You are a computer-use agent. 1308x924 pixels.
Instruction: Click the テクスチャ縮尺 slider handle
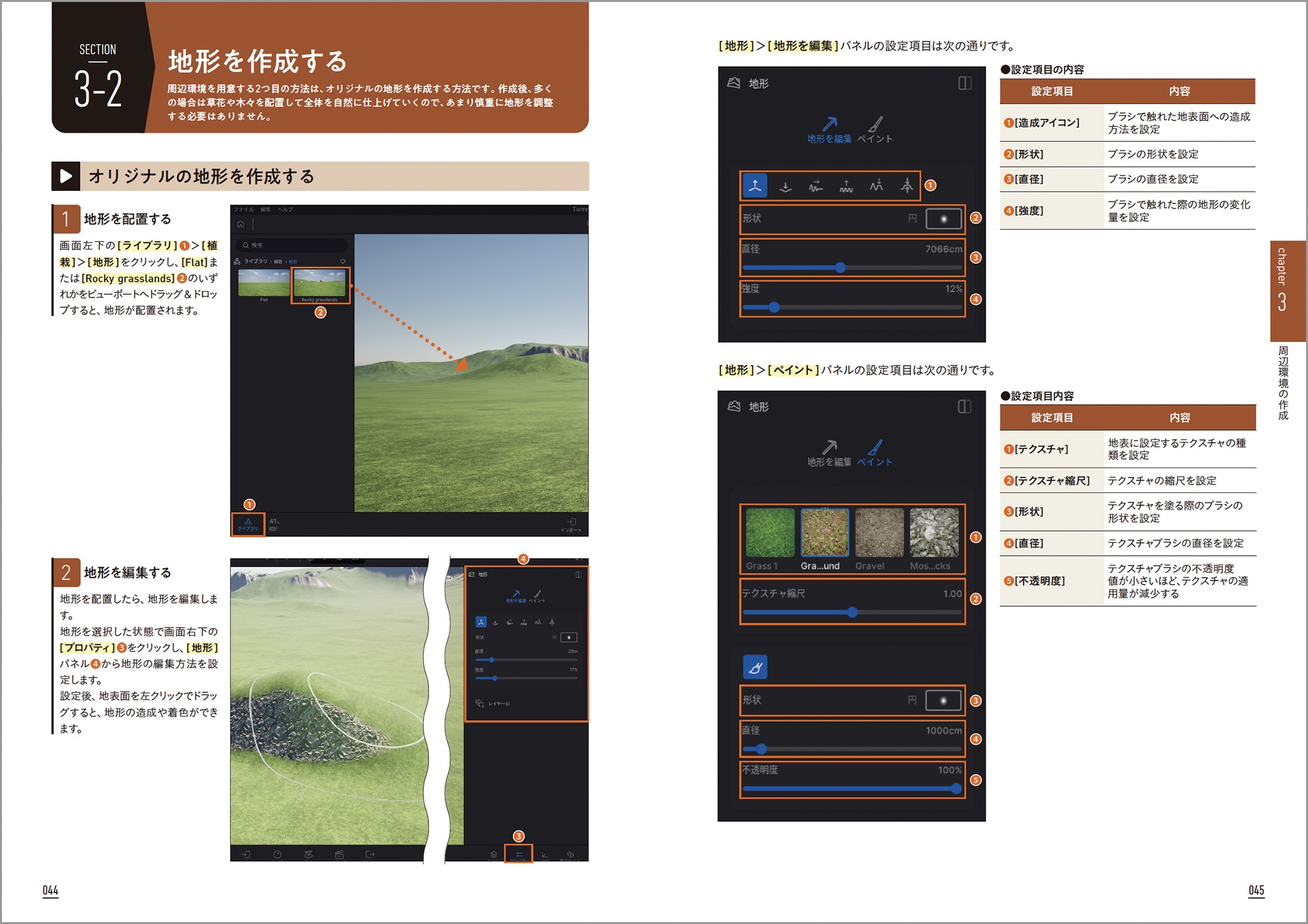[x=852, y=613]
